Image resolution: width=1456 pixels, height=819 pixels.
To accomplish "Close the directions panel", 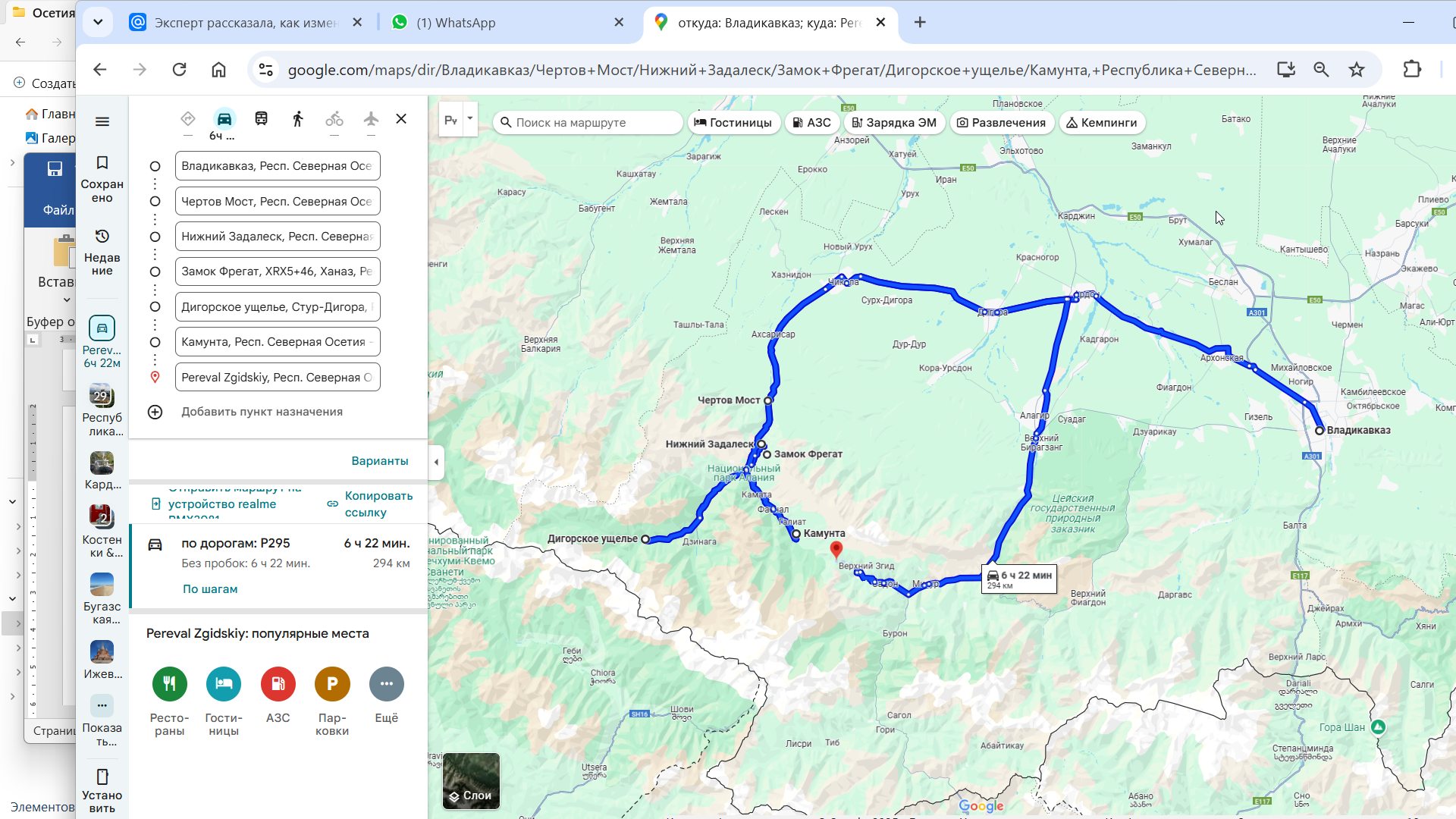I will [x=401, y=119].
